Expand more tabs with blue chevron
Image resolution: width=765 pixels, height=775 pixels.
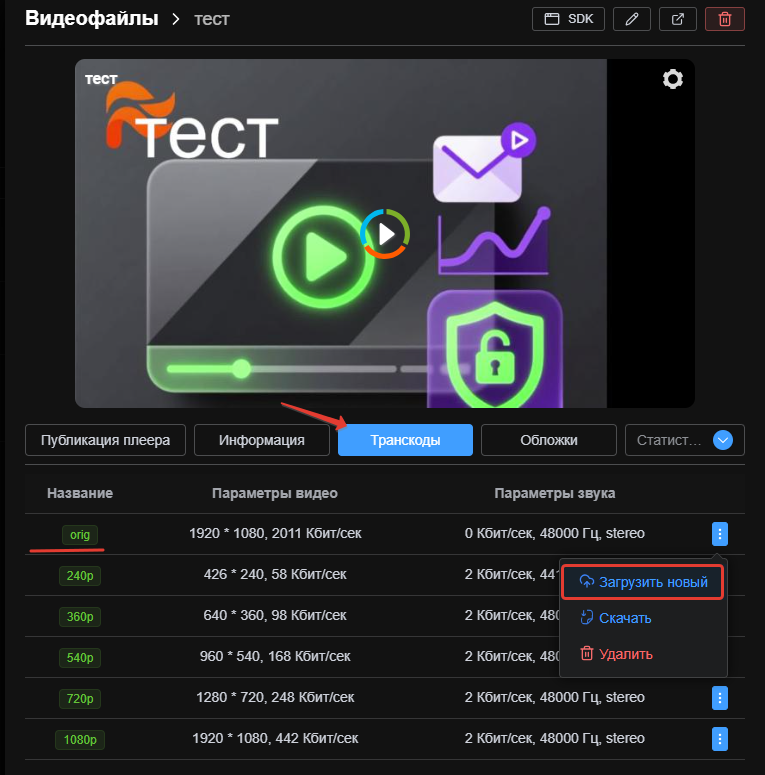pyautogui.click(x=722, y=440)
